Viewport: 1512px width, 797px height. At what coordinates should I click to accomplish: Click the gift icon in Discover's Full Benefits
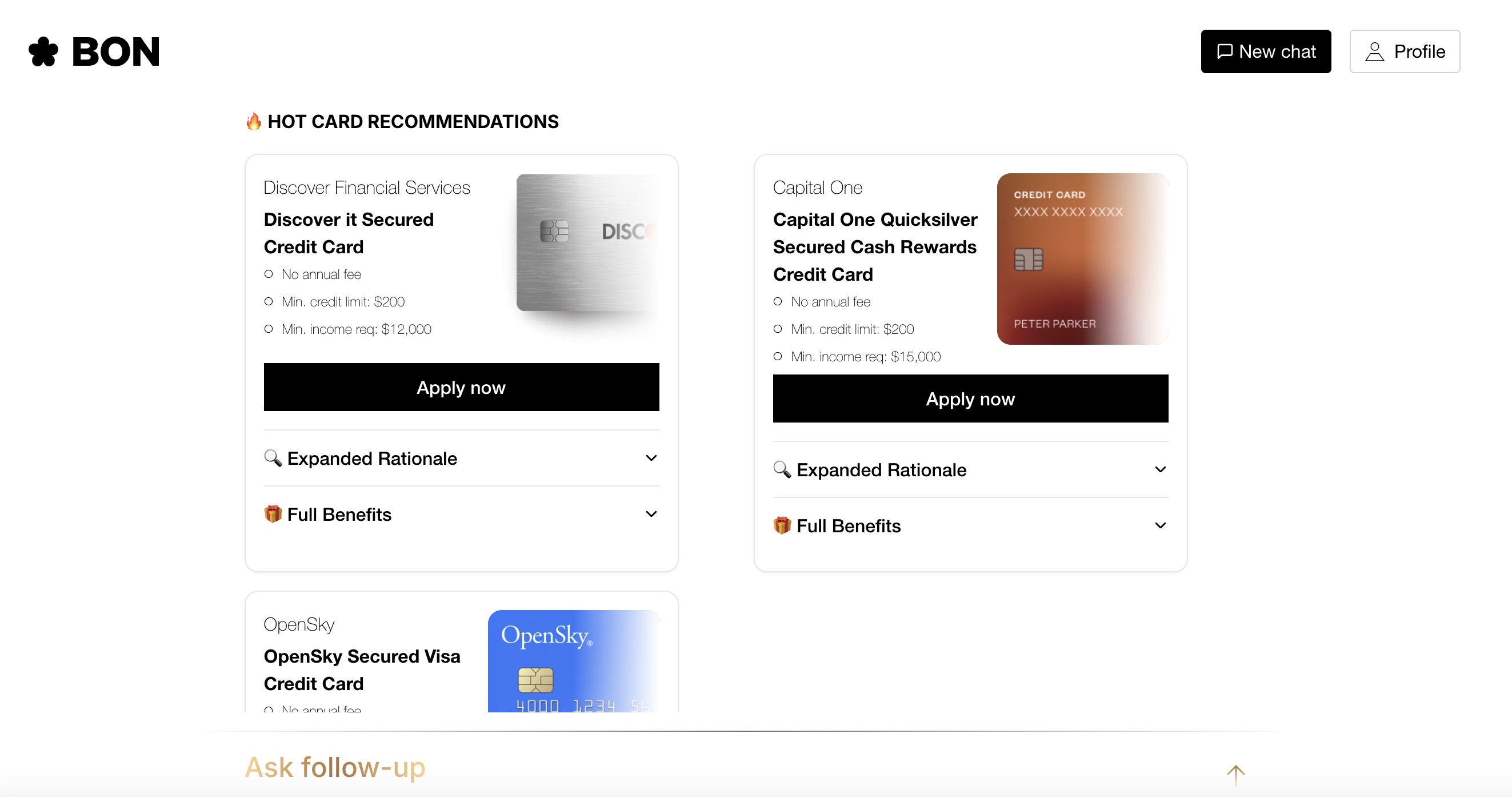[273, 514]
